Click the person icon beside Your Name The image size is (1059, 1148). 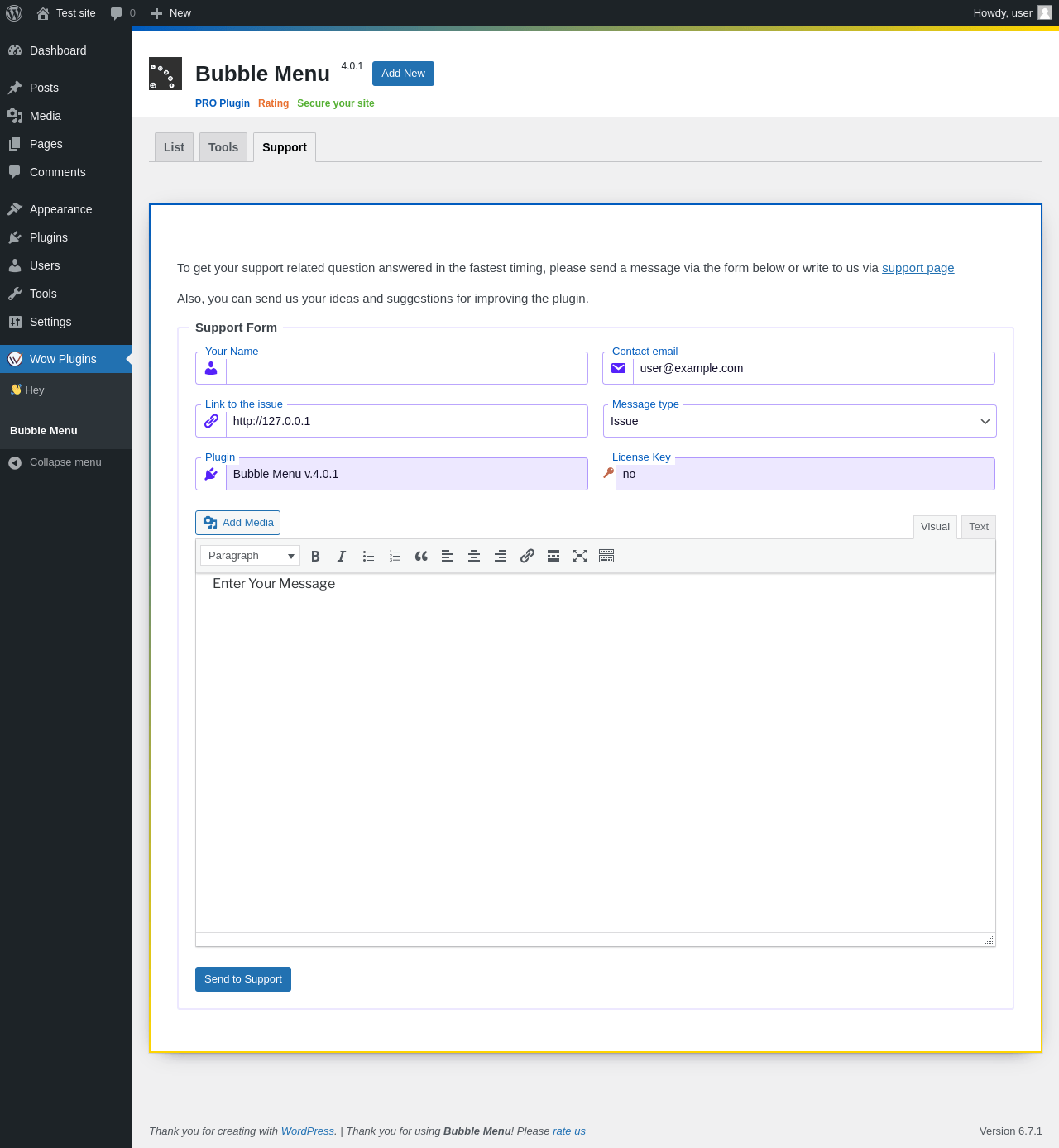coord(211,368)
